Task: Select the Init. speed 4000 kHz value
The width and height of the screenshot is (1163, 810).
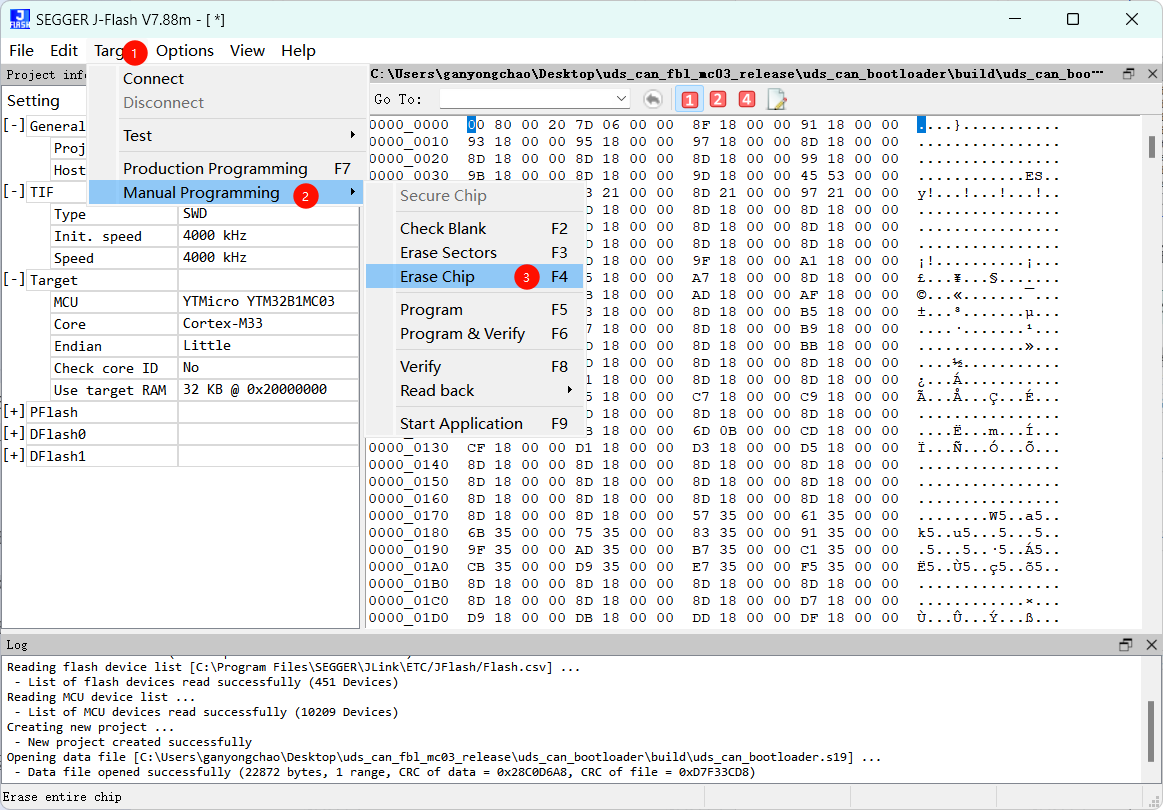Action: click(268, 237)
